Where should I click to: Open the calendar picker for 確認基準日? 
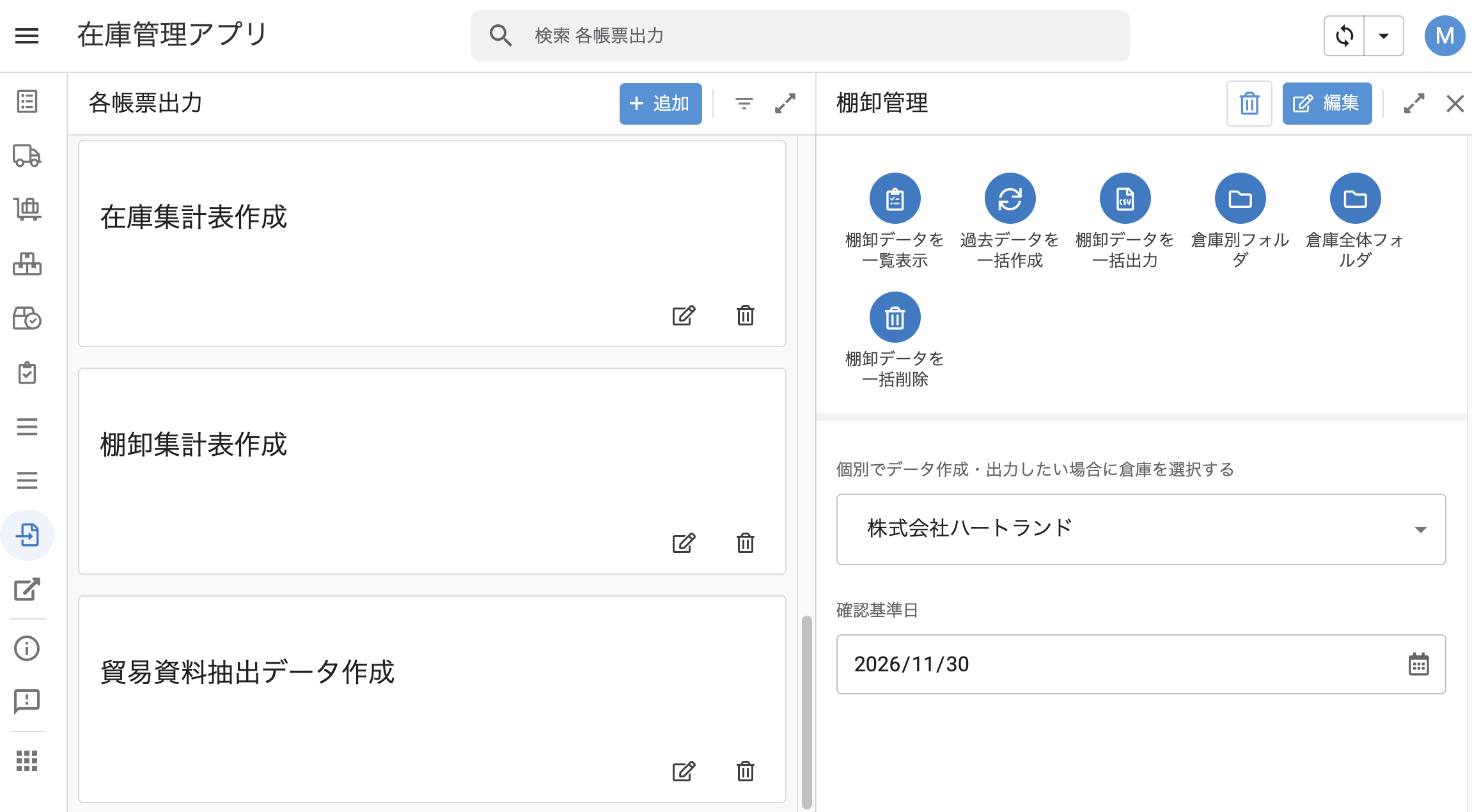(x=1418, y=664)
